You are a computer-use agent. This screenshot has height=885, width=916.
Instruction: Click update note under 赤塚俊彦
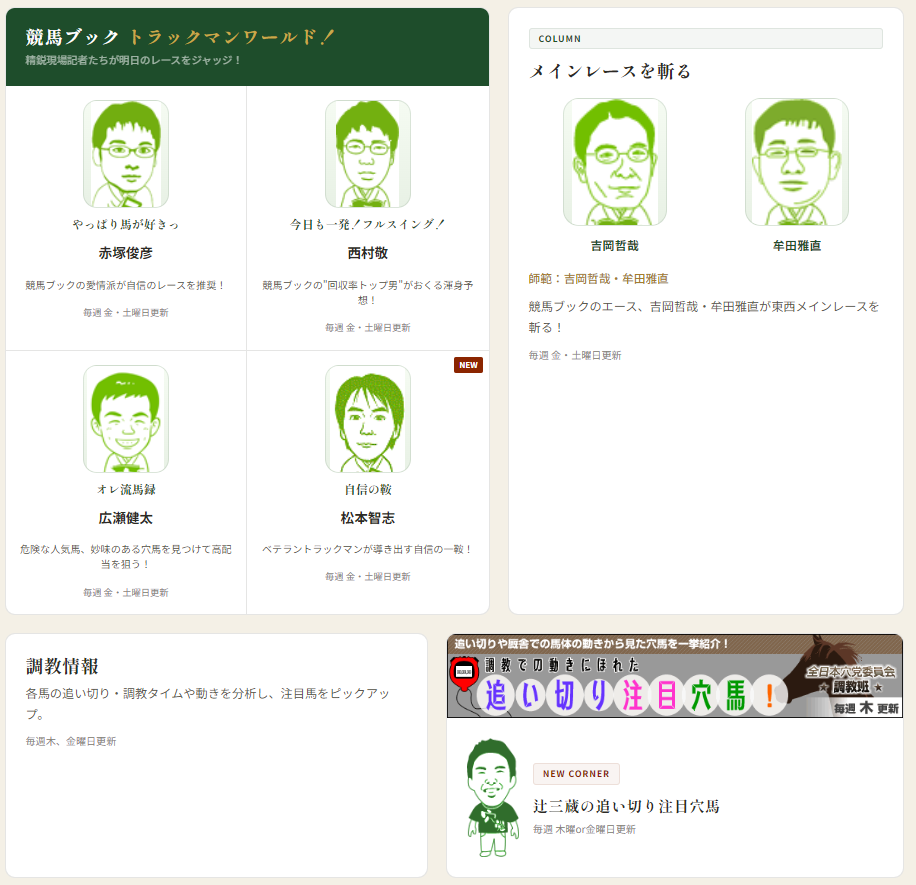tap(126, 313)
